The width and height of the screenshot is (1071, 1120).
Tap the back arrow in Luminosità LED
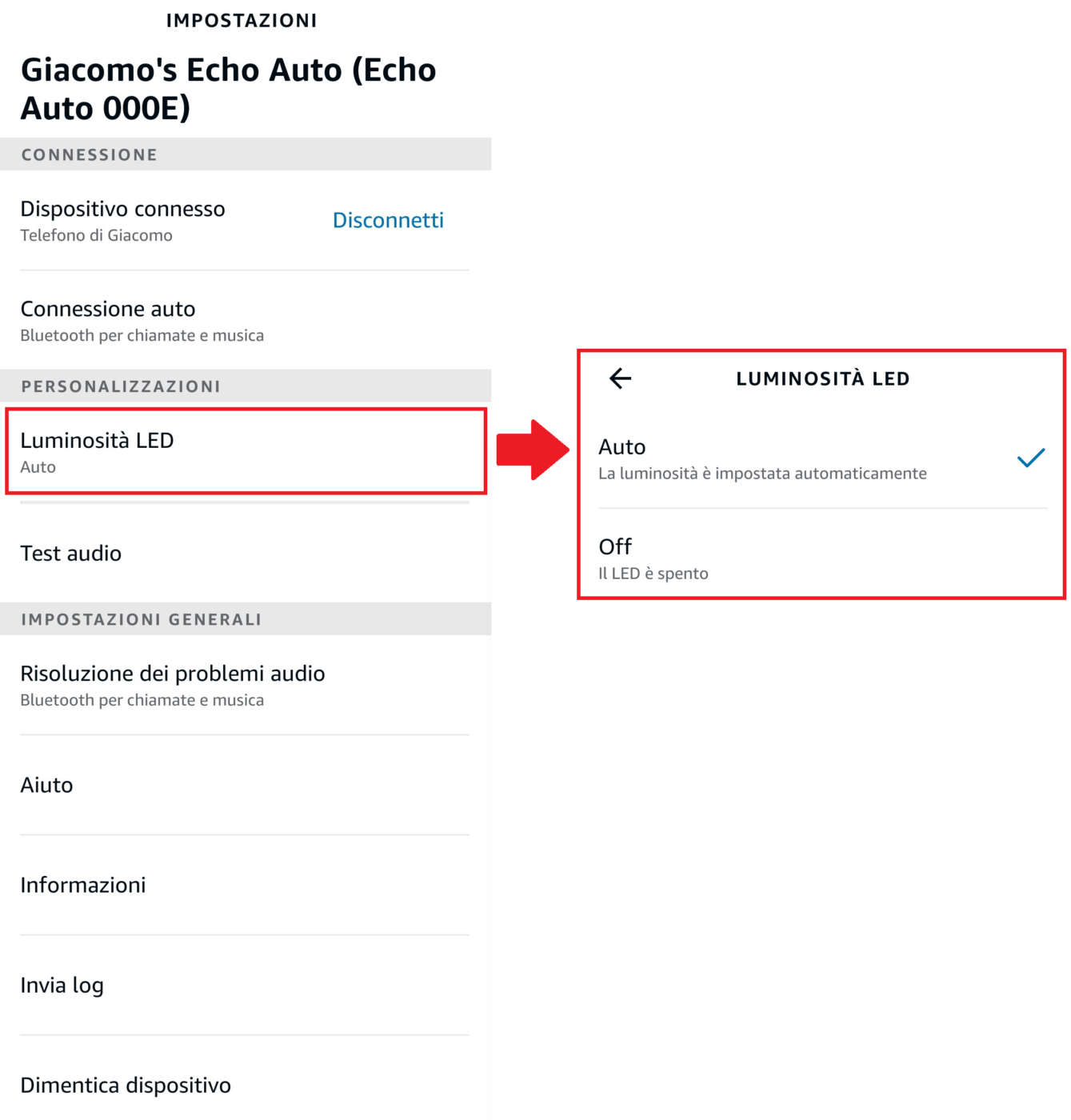pyautogui.click(x=620, y=378)
